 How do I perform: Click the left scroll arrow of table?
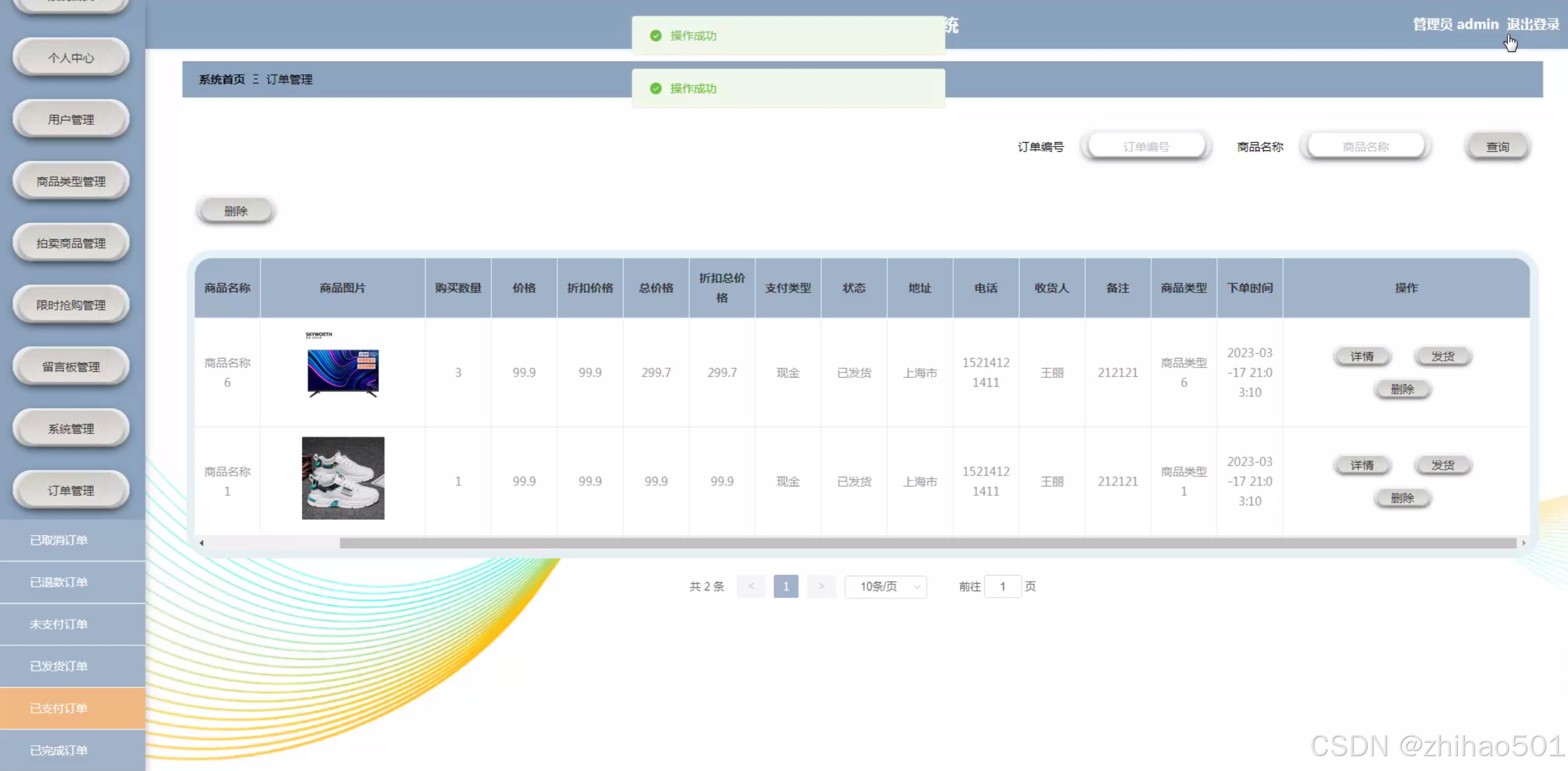(202, 543)
